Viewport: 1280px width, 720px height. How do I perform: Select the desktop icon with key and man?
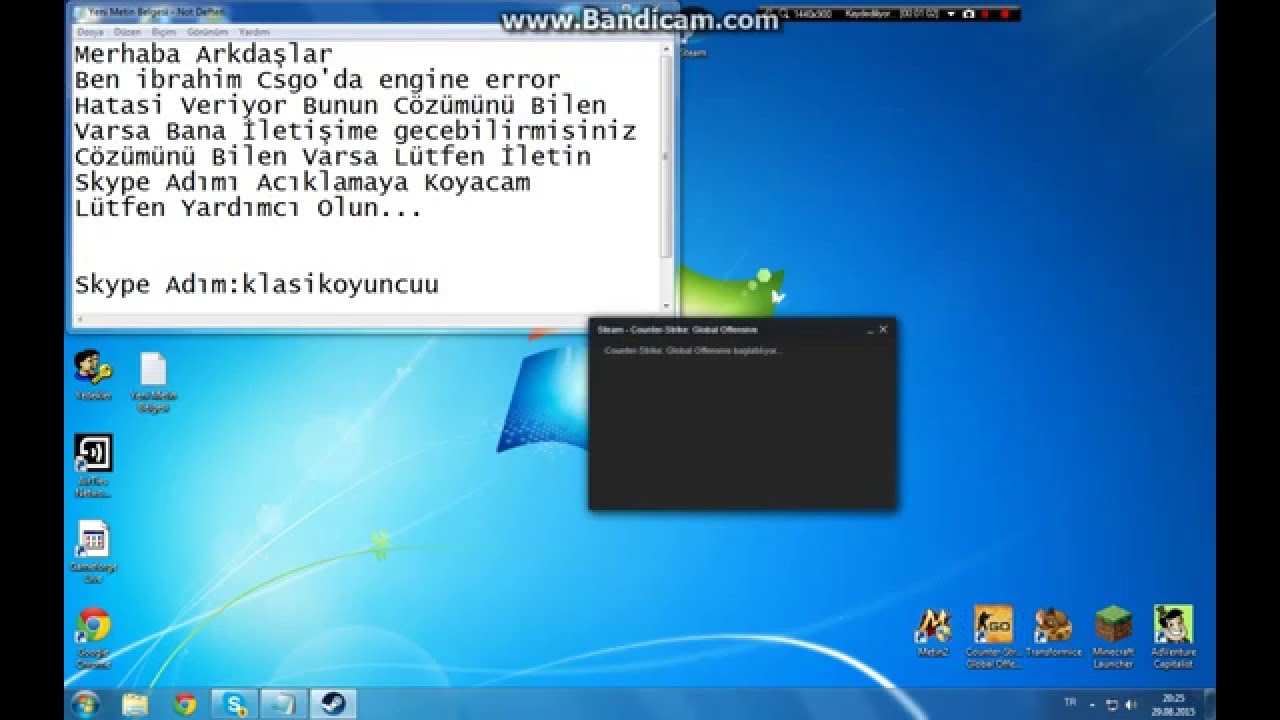[x=93, y=375]
